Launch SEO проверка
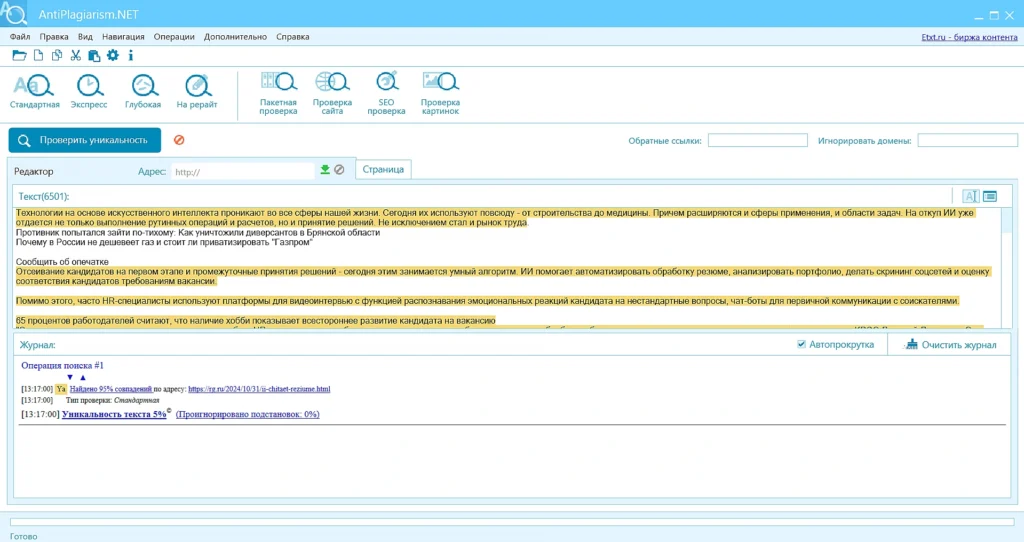The height and width of the screenshot is (542, 1024). click(386, 93)
